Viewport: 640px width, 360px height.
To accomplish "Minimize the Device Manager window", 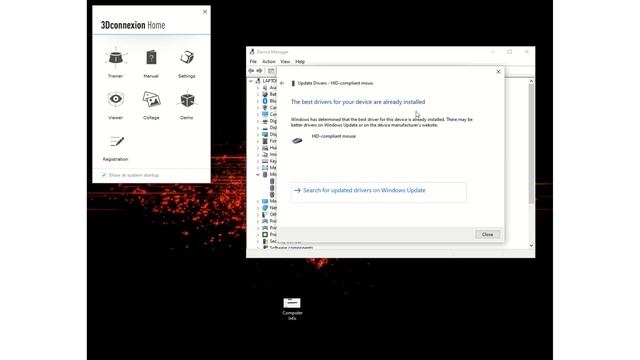I will [493, 52].
